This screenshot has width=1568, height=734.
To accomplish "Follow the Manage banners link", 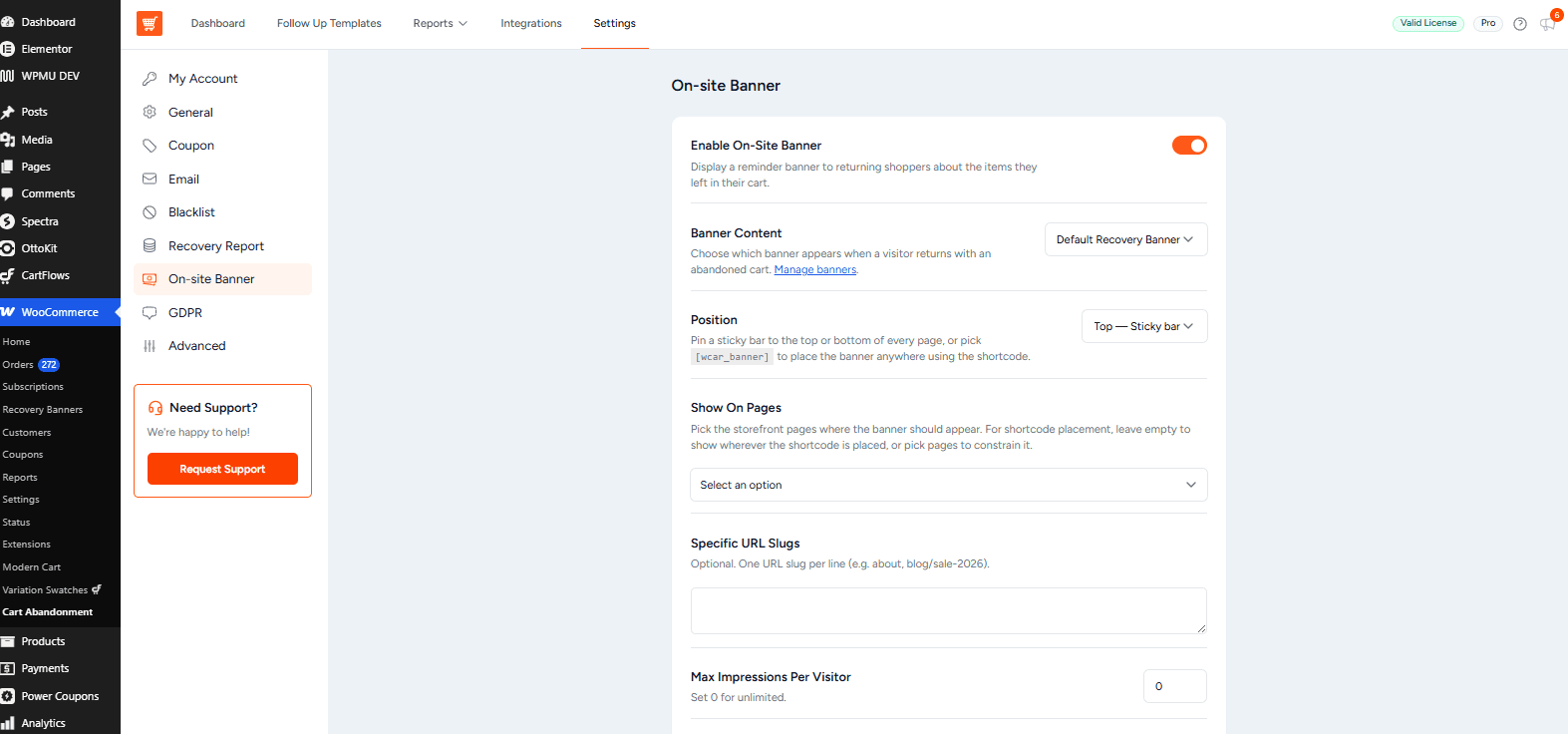I will pos(815,270).
